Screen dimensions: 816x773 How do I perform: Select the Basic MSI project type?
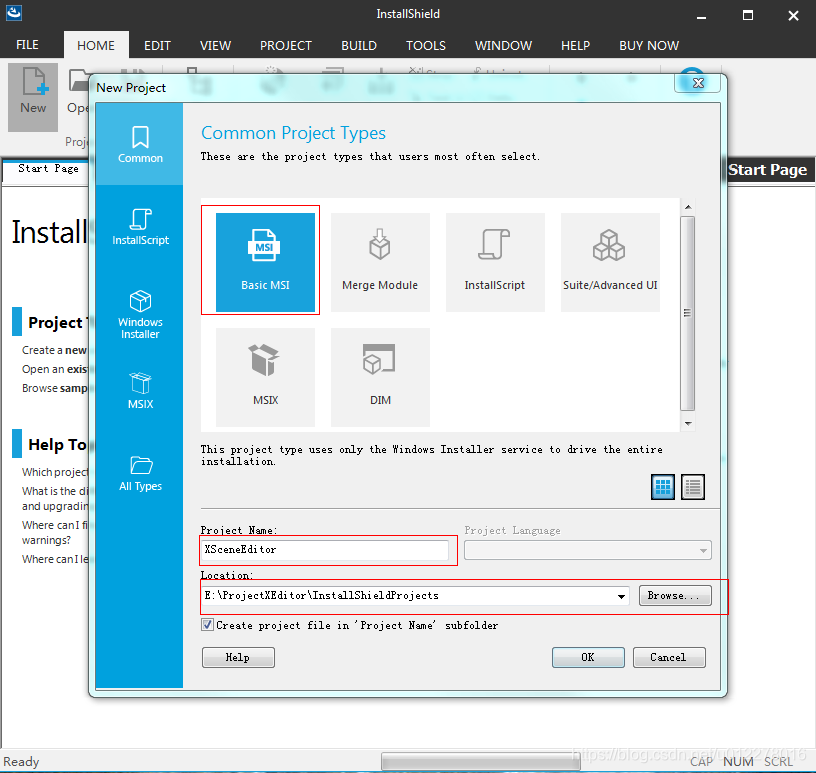pyautogui.click(x=265, y=262)
